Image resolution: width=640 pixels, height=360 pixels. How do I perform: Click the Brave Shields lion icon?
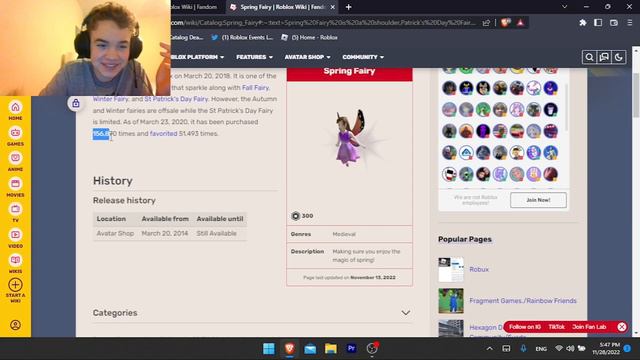(x=505, y=23)
